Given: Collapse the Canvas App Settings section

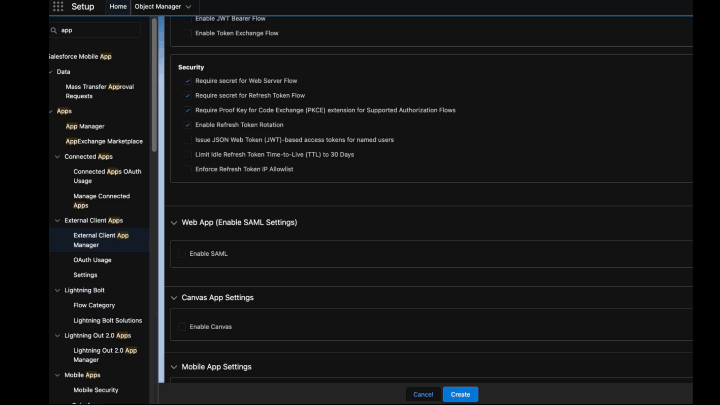Looking at the screenshot, I should 174,298.
